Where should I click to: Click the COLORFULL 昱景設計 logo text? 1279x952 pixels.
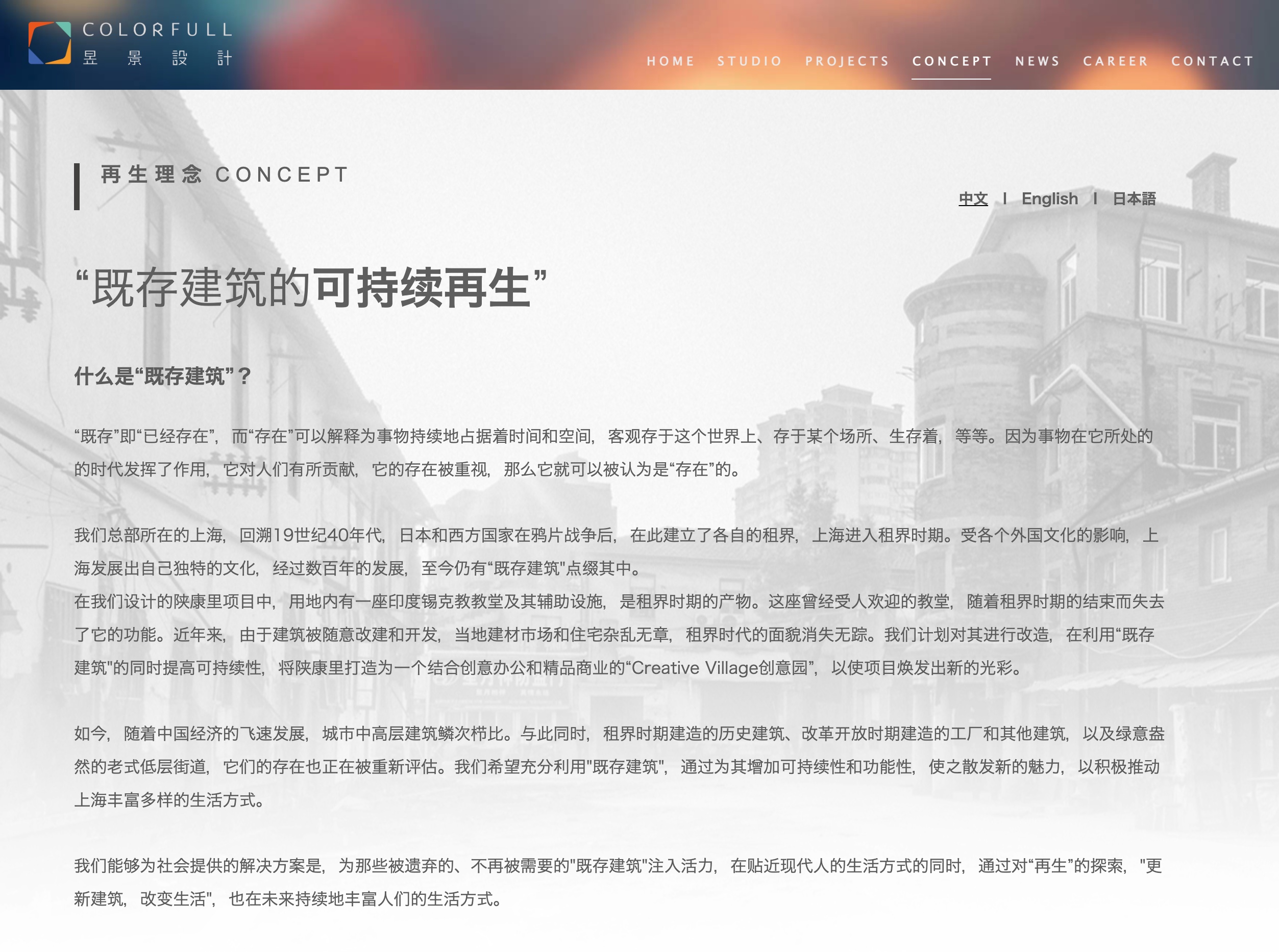(x=157, y=44)
